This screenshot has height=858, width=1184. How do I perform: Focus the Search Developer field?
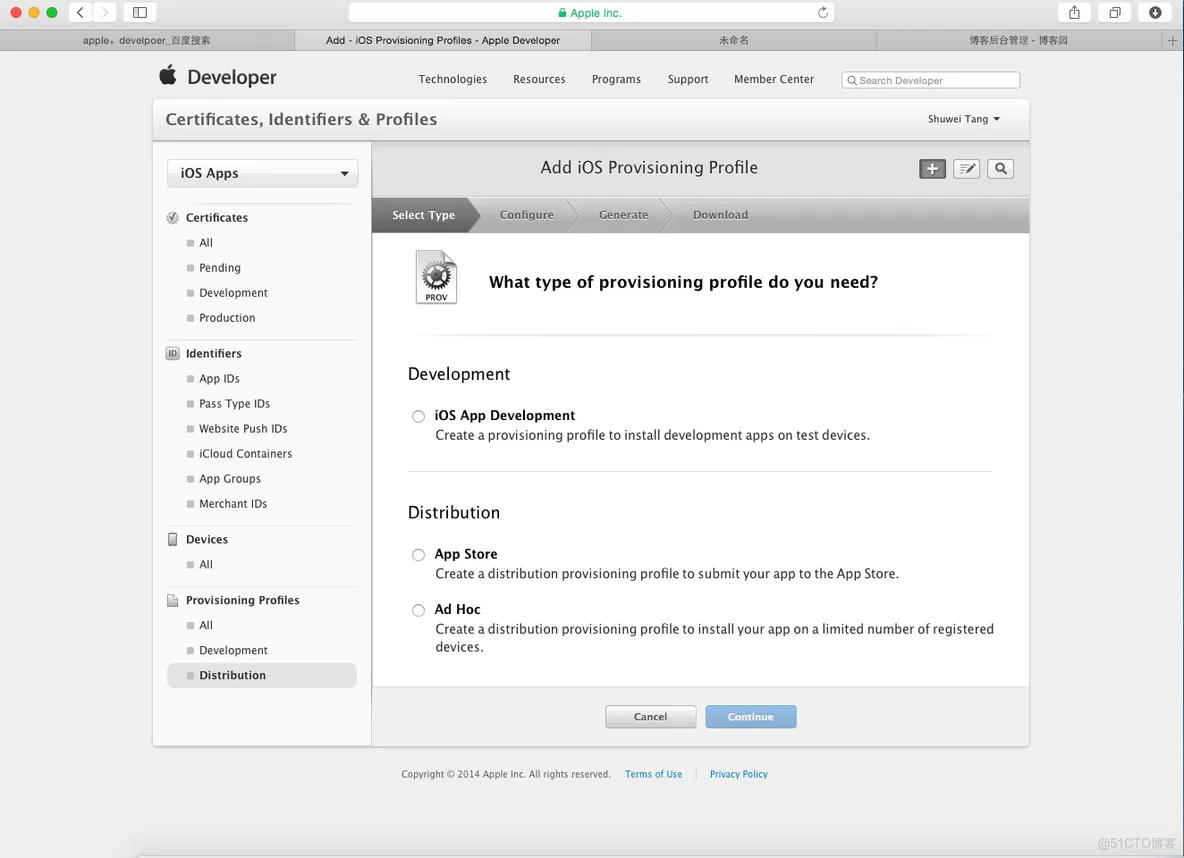(930, 80)
